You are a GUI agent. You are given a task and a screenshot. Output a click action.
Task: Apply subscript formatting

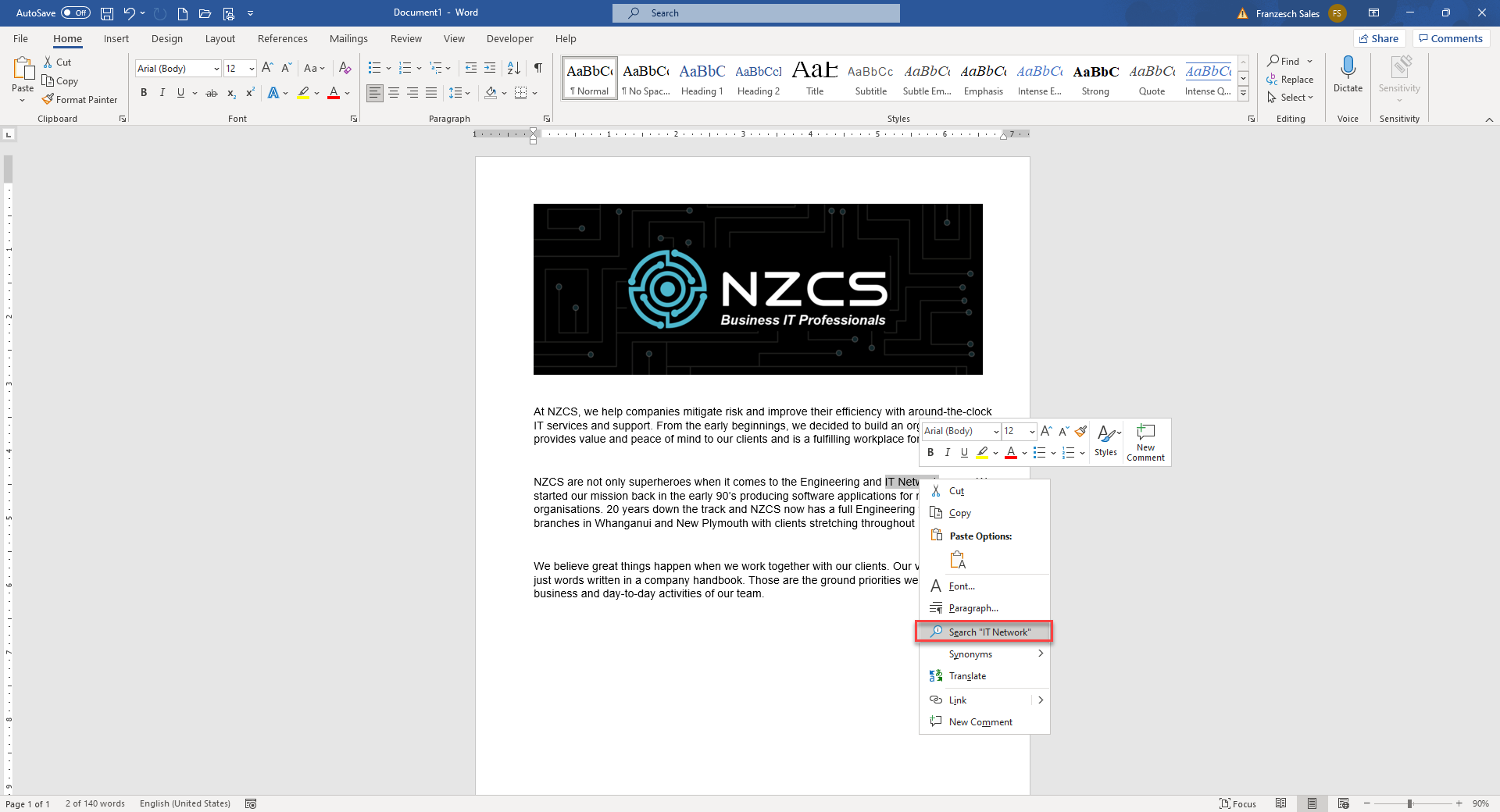pyautogui.click(x=230, y=93)
